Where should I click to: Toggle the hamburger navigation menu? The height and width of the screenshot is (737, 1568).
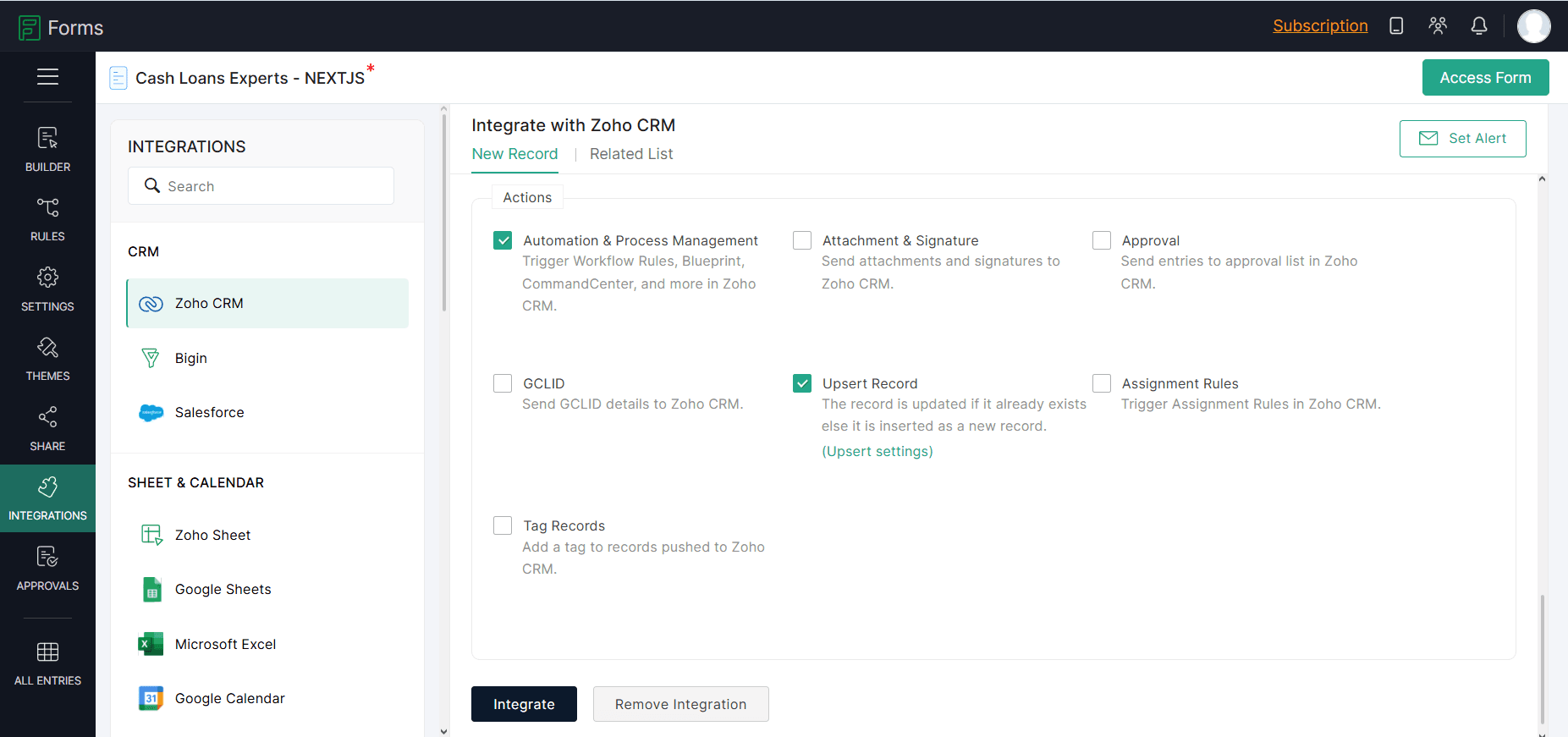[x=47, y=77]
